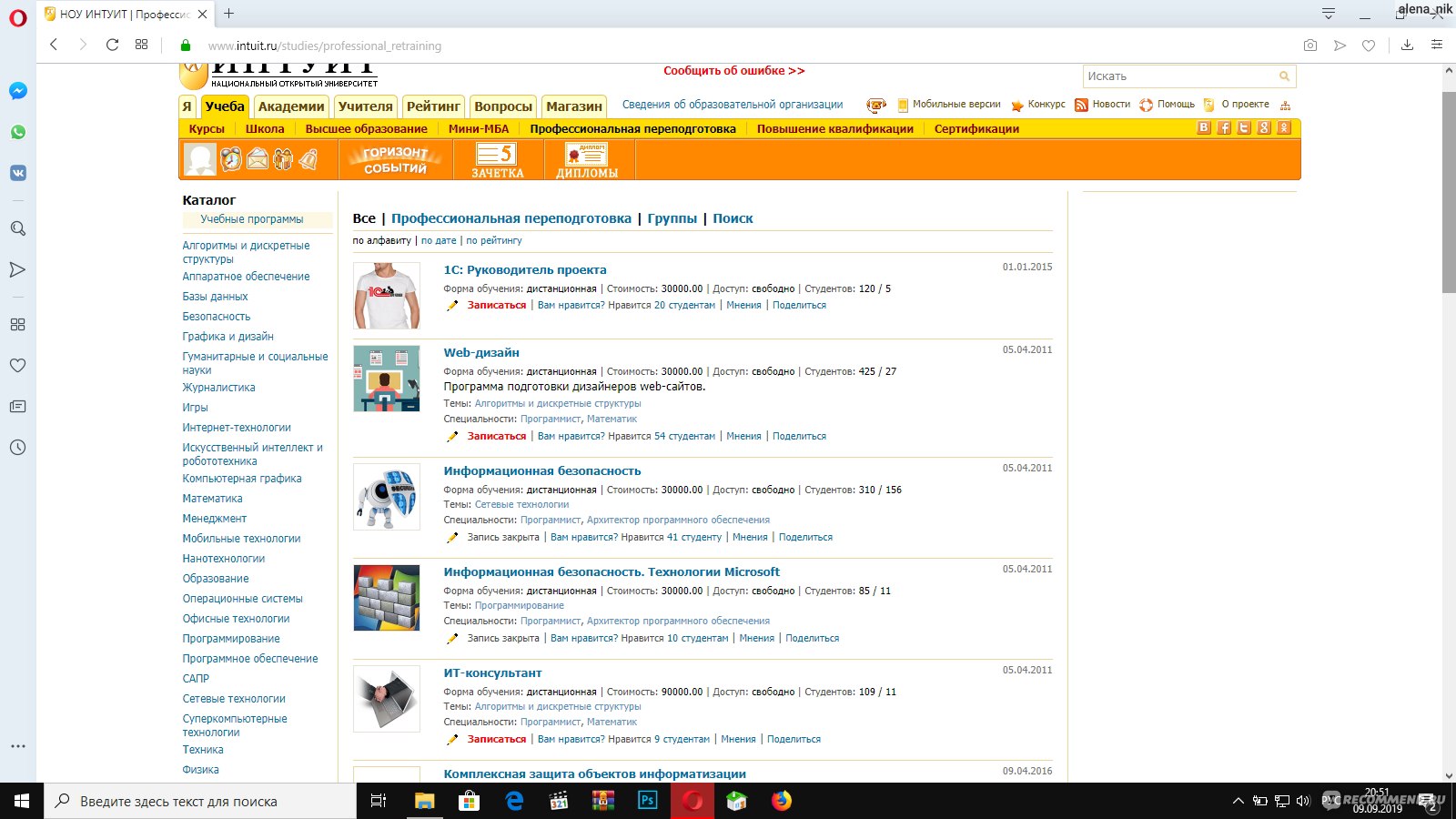This screenshot has width=1456, height=819.
Task: Open the friends people icon
Action: 283,159
